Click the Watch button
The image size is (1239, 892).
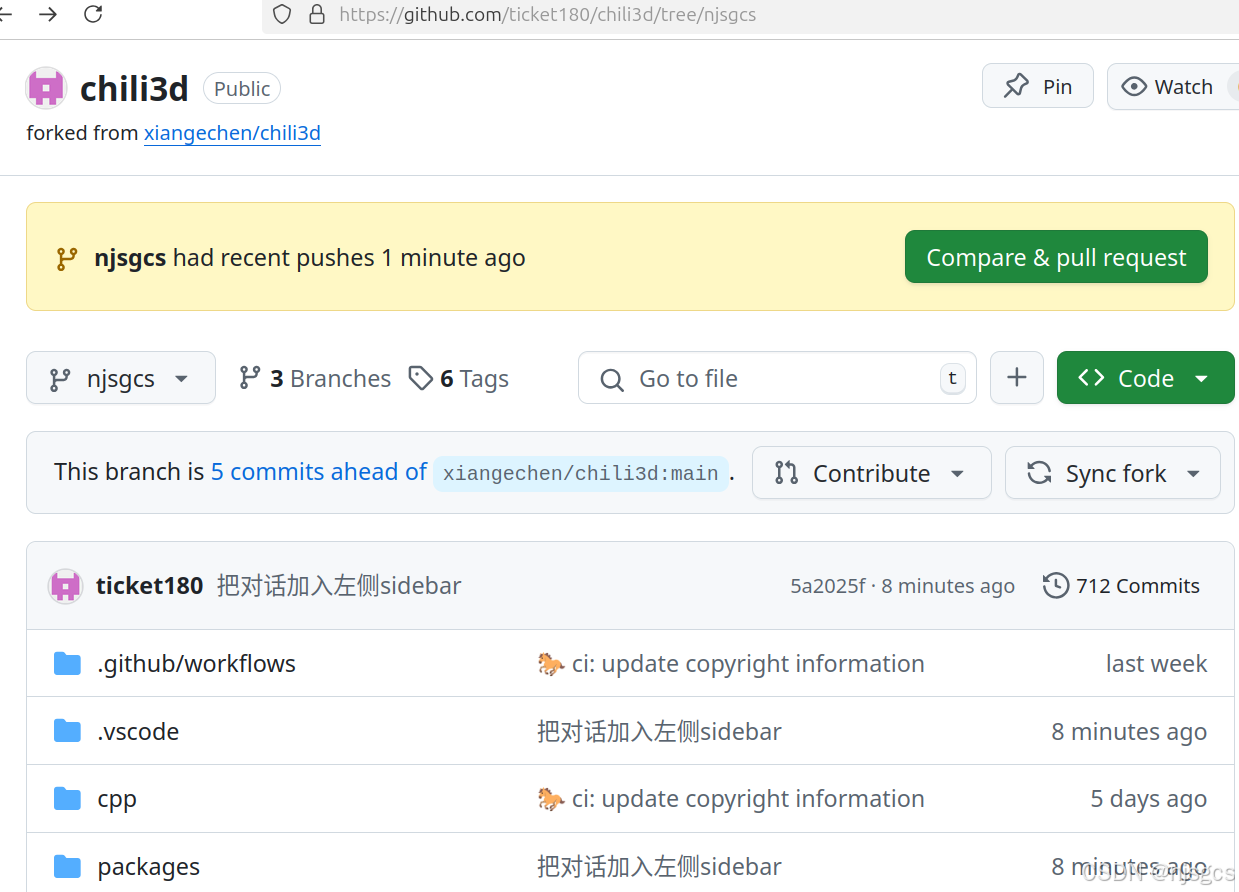click(x=1173, y=86)
